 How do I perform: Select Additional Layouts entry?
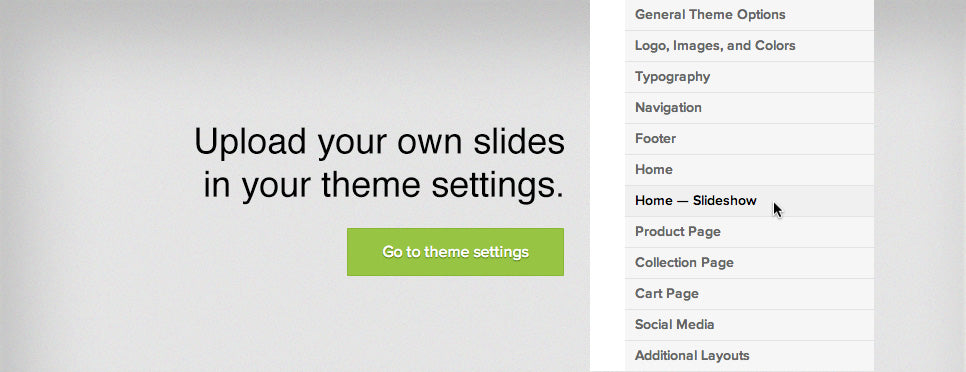(749, 356)
